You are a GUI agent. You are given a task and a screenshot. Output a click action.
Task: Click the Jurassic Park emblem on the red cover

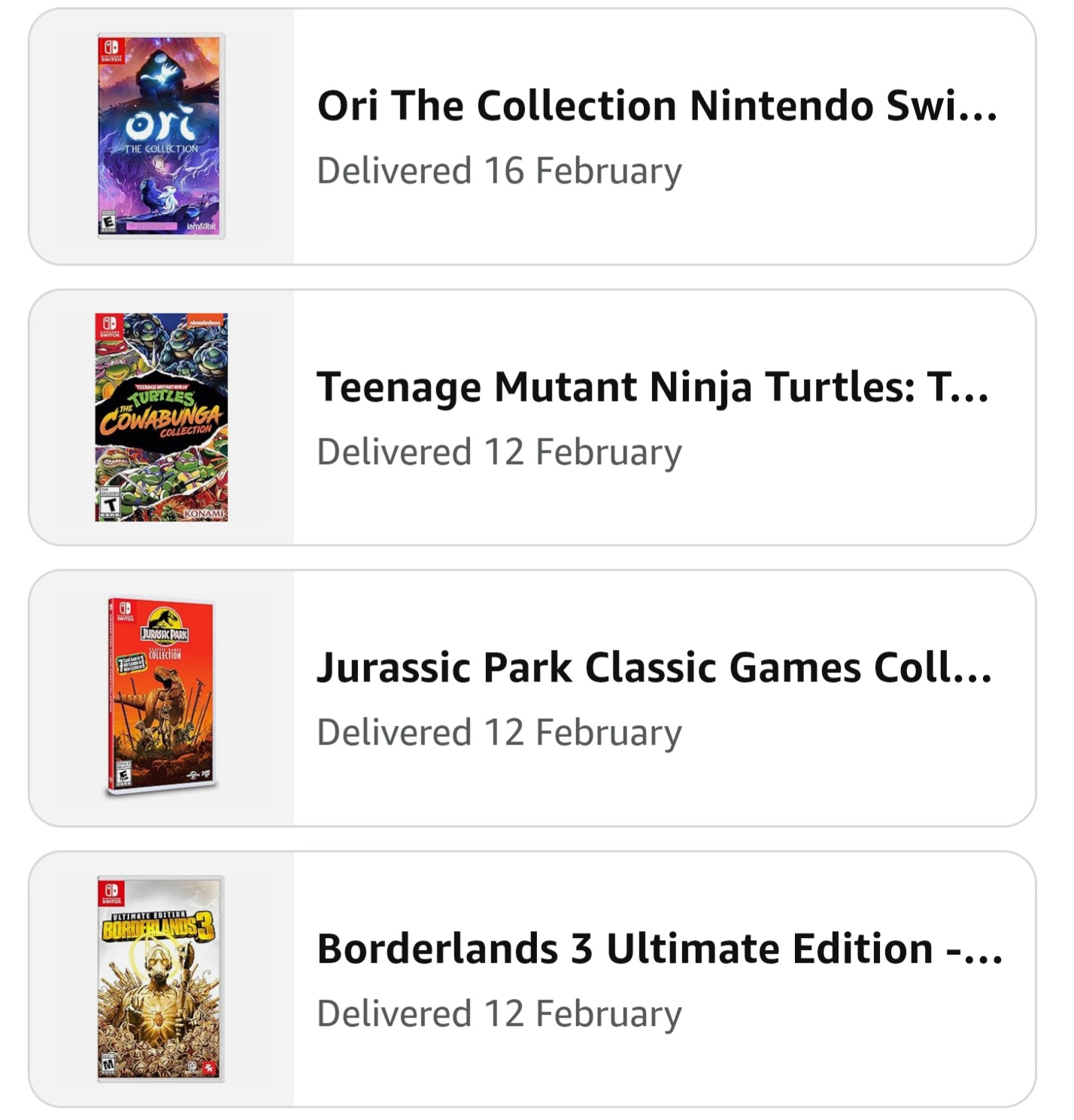click(165, 624)
